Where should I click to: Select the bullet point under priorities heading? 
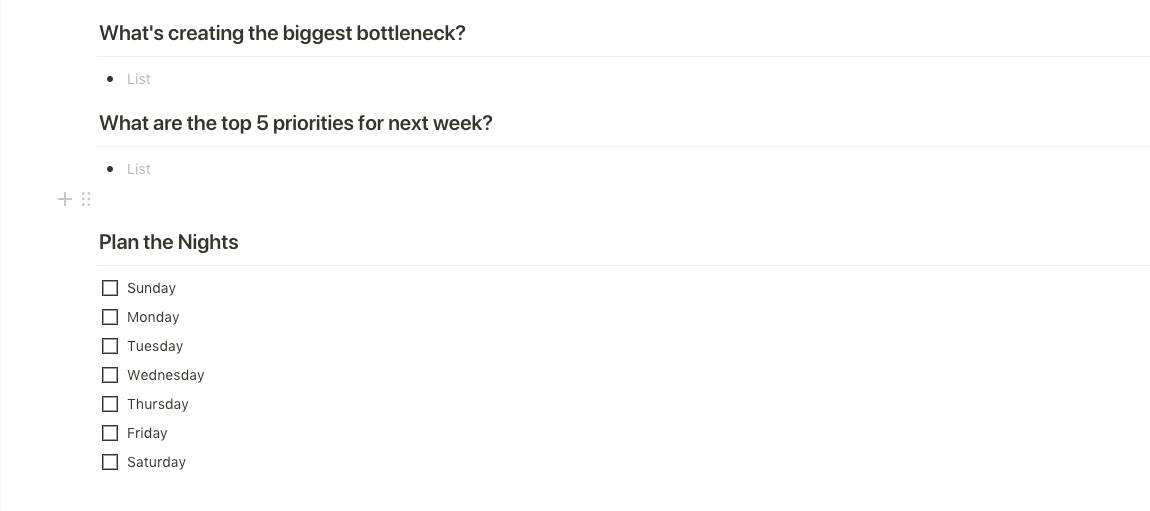click(x=110, y=169)
